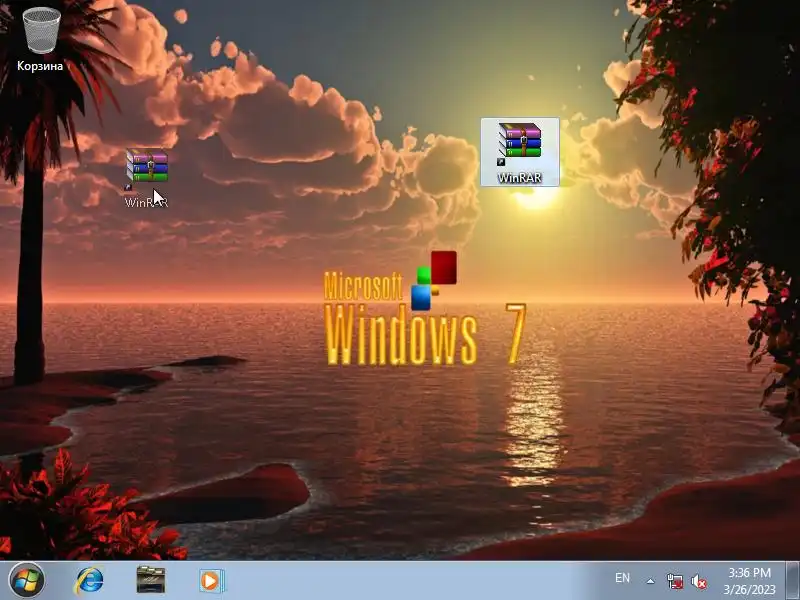800x600 pixels.
Task: Open the clock showing 3:36 PM
Action: coord(749,581)
